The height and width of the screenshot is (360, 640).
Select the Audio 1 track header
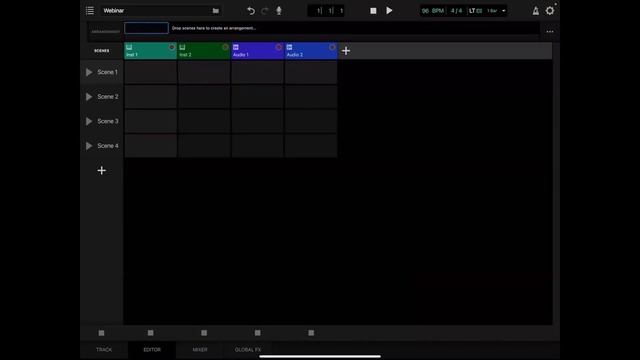click(x=257, y=51)
